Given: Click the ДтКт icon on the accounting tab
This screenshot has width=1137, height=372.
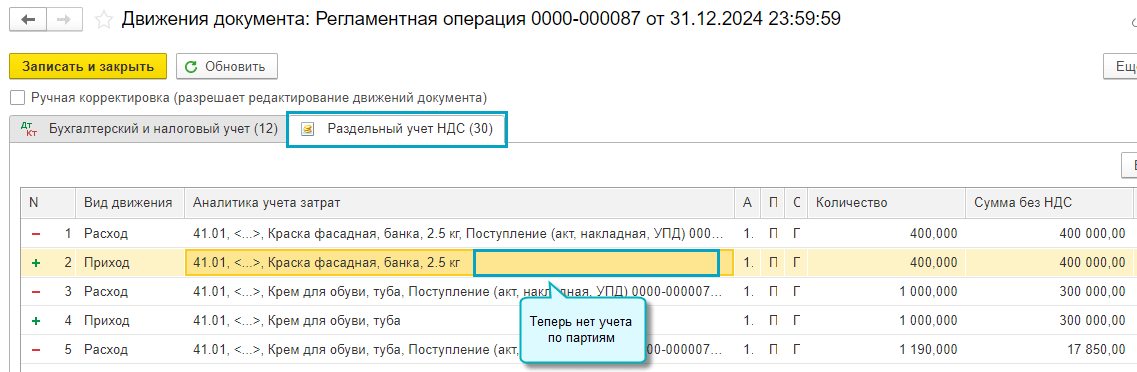Looking at the screenshot, I should click(31, 129).
